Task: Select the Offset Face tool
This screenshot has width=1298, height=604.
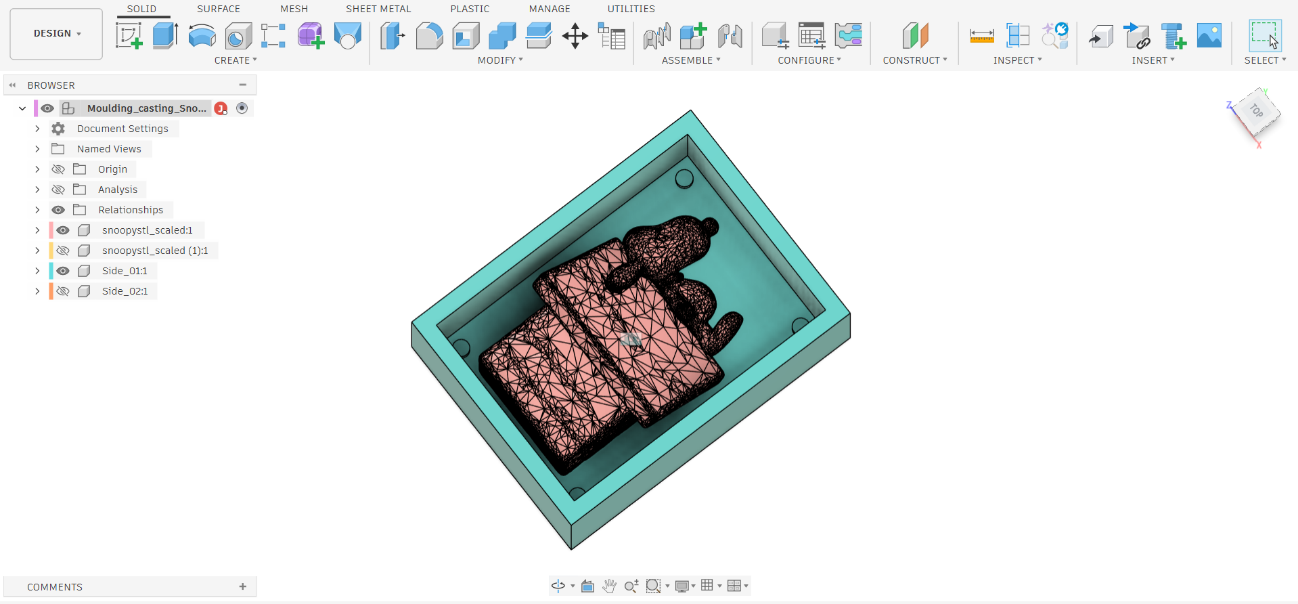Action: click(x=539, y=36)
